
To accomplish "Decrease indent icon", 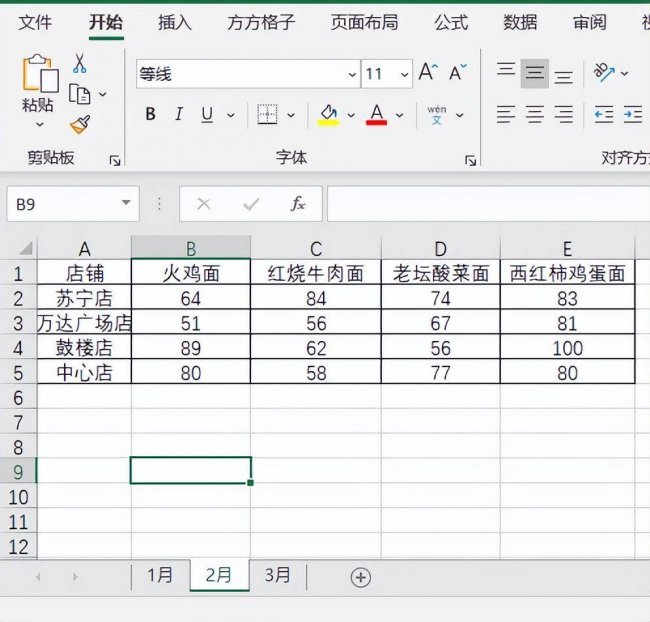I will point(604,114).
